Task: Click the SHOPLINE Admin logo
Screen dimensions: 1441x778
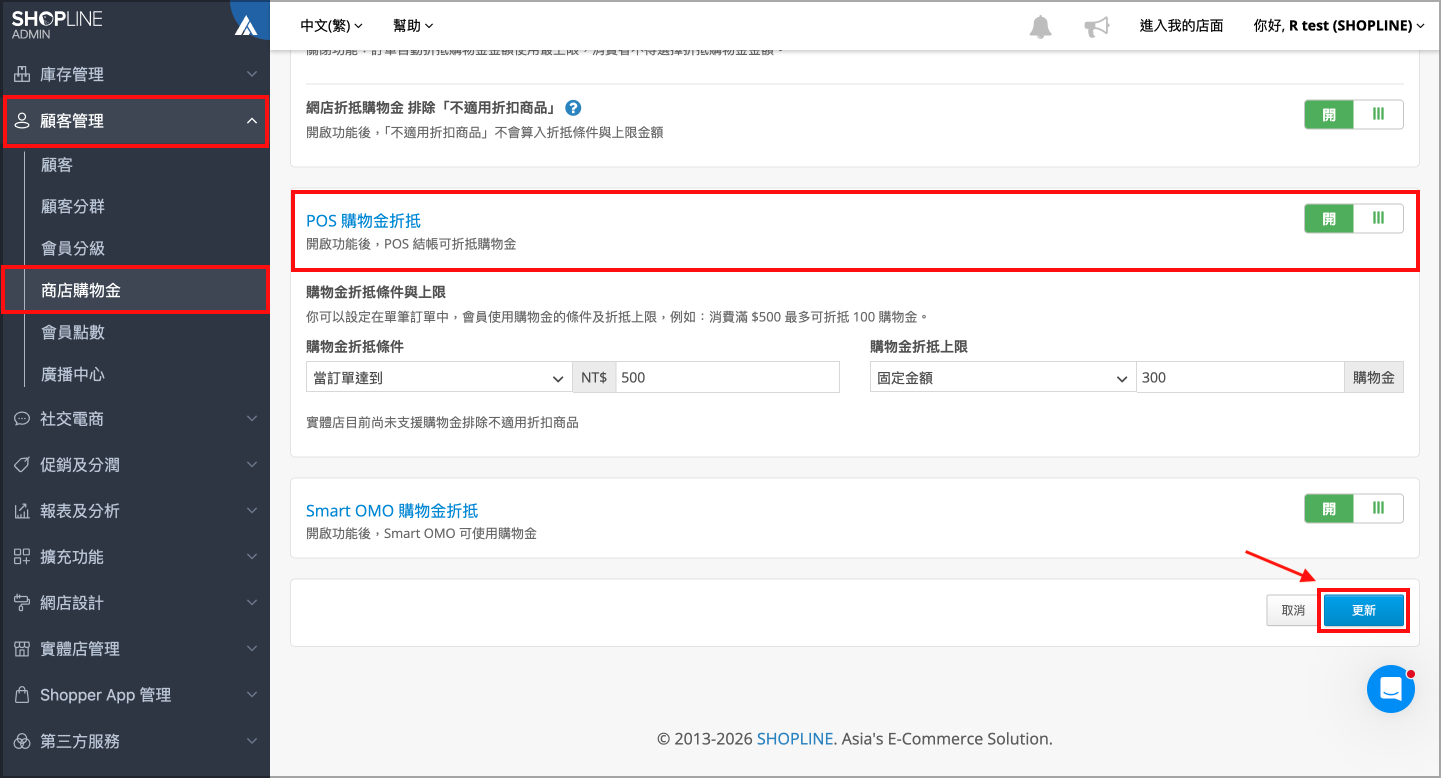Action: 57,24
